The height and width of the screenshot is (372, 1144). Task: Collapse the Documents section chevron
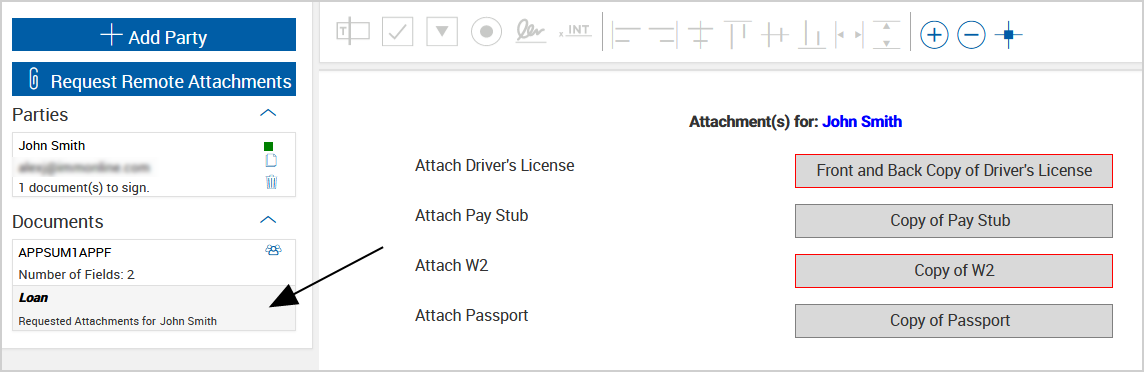[x=268, y=219]
